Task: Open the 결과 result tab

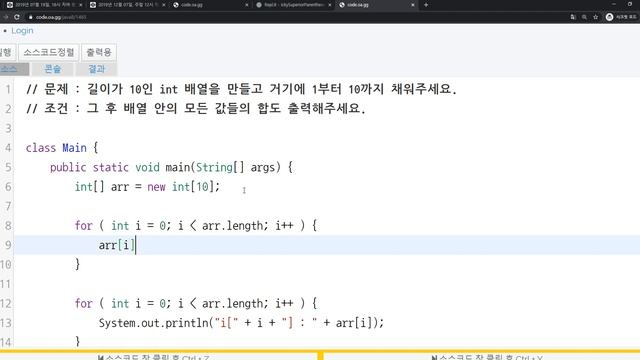Action: coord(97,69)
